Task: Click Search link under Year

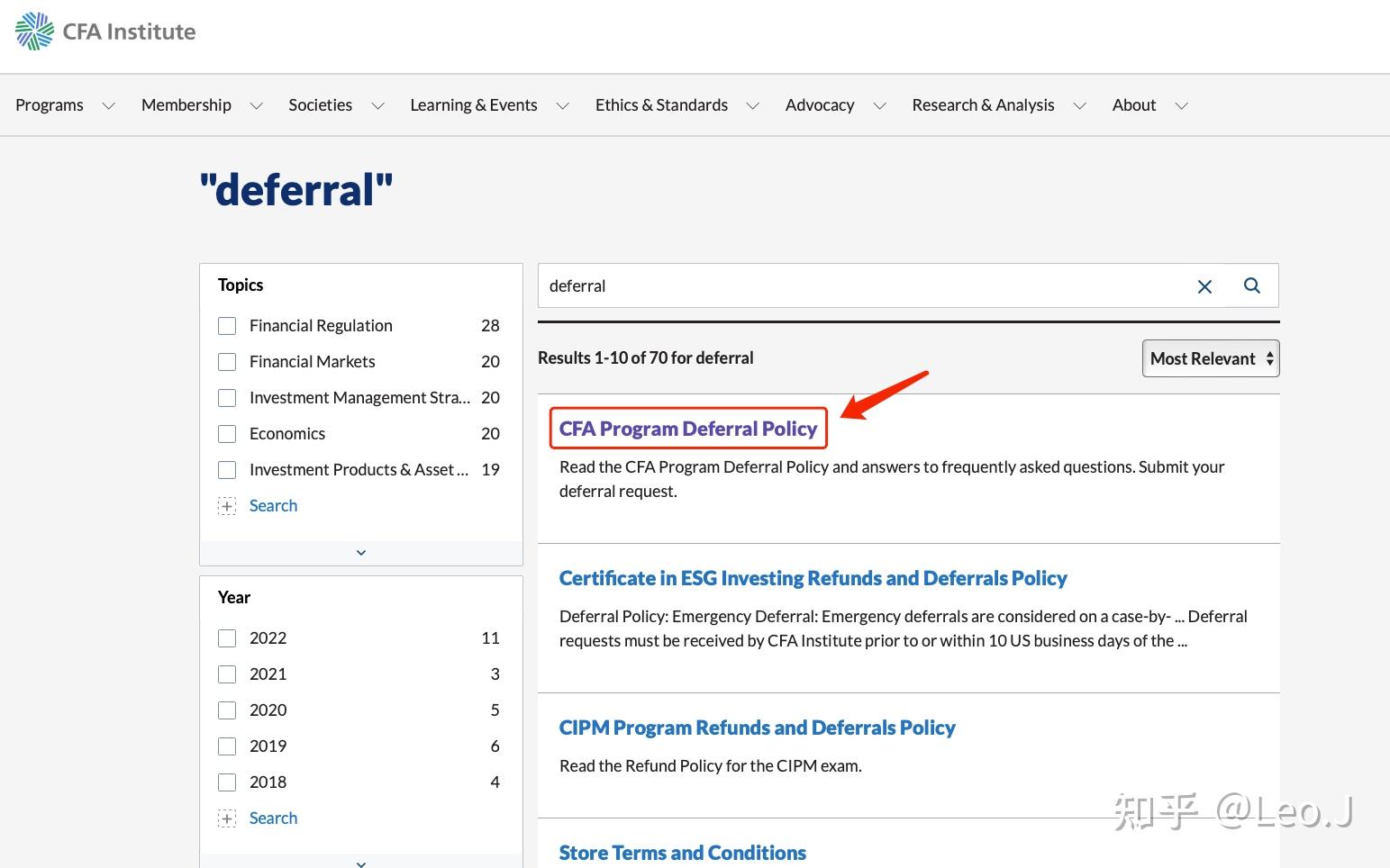Action: [273, 818]
